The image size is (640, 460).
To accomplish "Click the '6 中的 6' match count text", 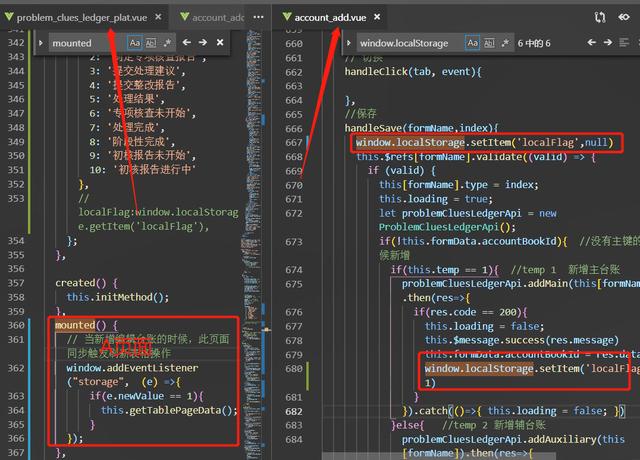I will tap(534, 43).
